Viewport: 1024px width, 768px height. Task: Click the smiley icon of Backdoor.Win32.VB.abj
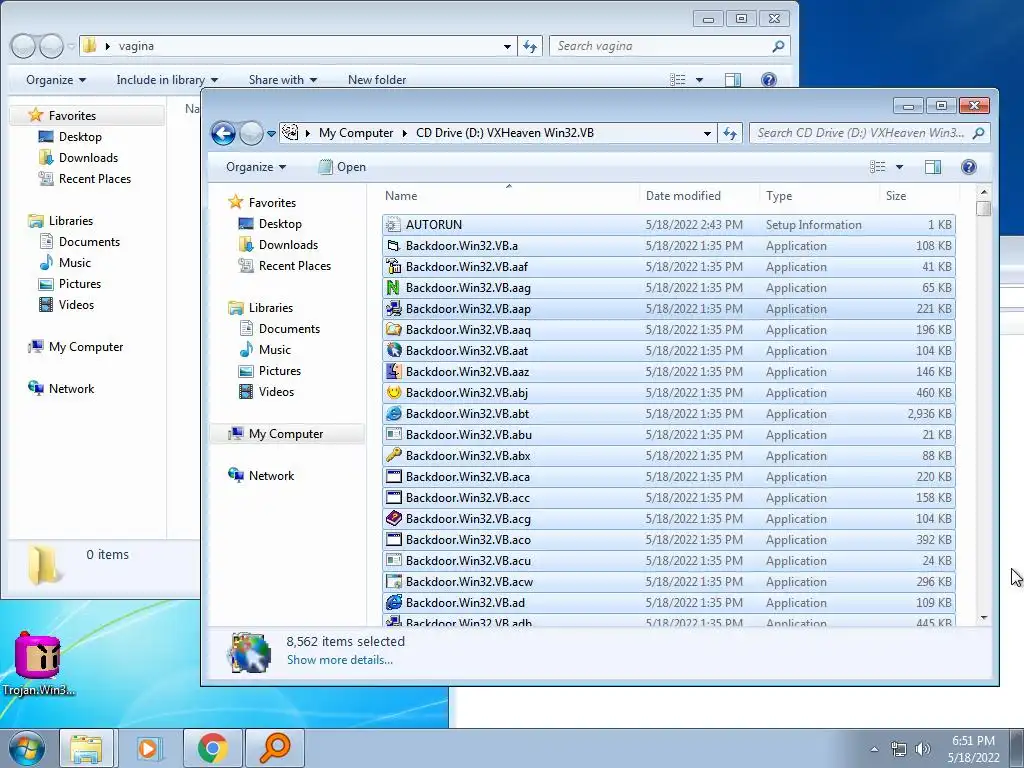(392, 392)
